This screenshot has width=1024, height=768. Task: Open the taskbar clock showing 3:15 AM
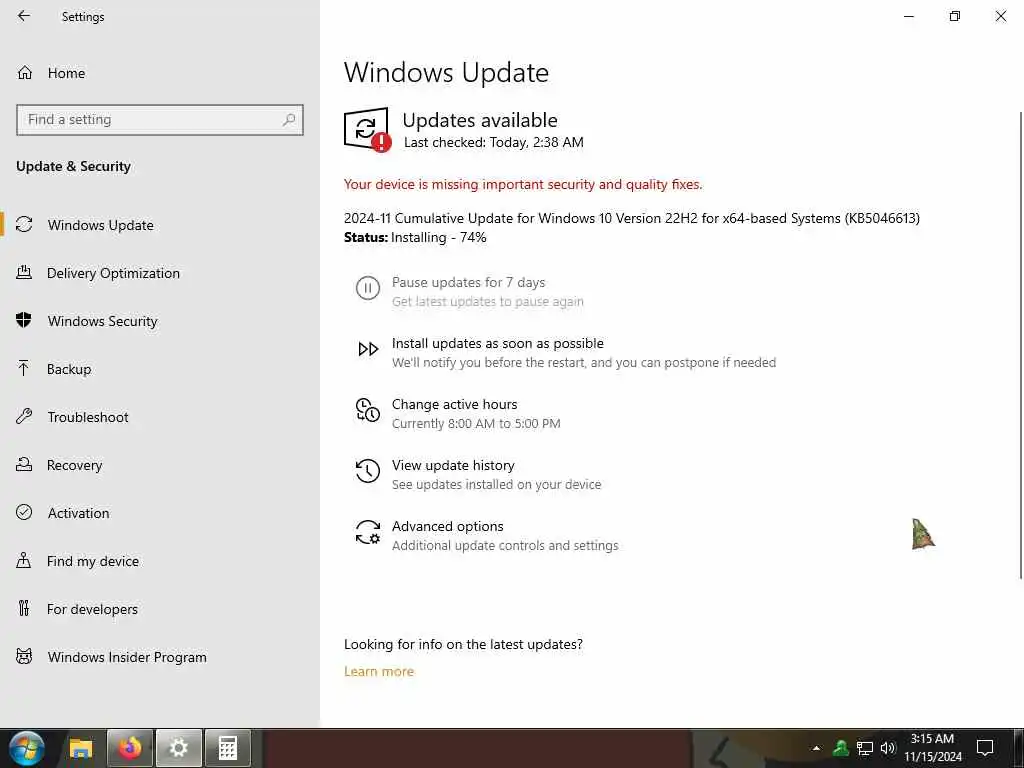tap(933, 748)
